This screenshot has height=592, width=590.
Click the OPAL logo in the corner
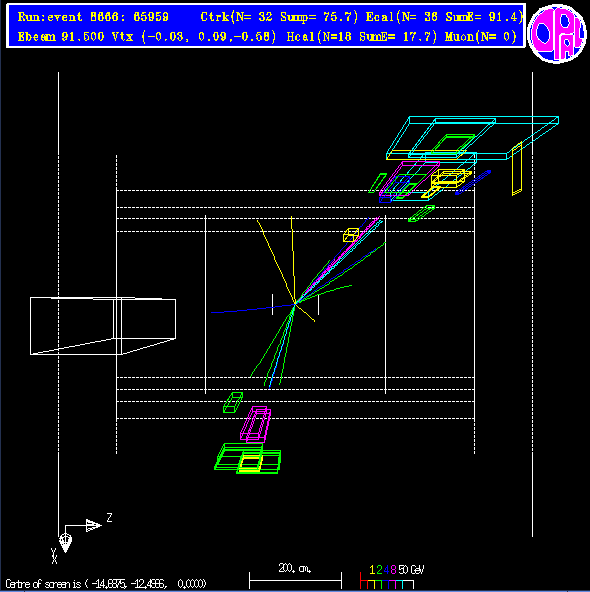point(557,34)
